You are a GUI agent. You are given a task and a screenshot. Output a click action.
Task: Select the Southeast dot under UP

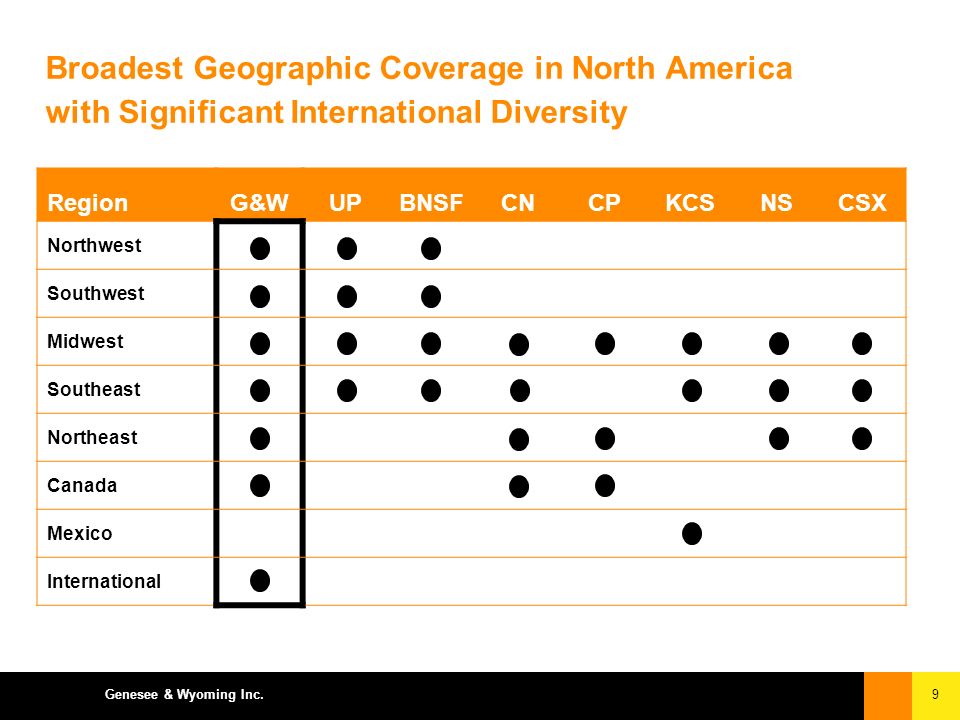[x=347, y=391]
